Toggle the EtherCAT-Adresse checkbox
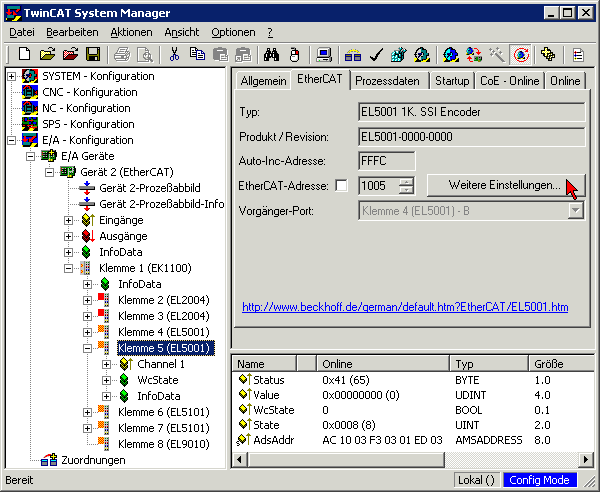This screenshot has height=492, width=600. [342, 185]
